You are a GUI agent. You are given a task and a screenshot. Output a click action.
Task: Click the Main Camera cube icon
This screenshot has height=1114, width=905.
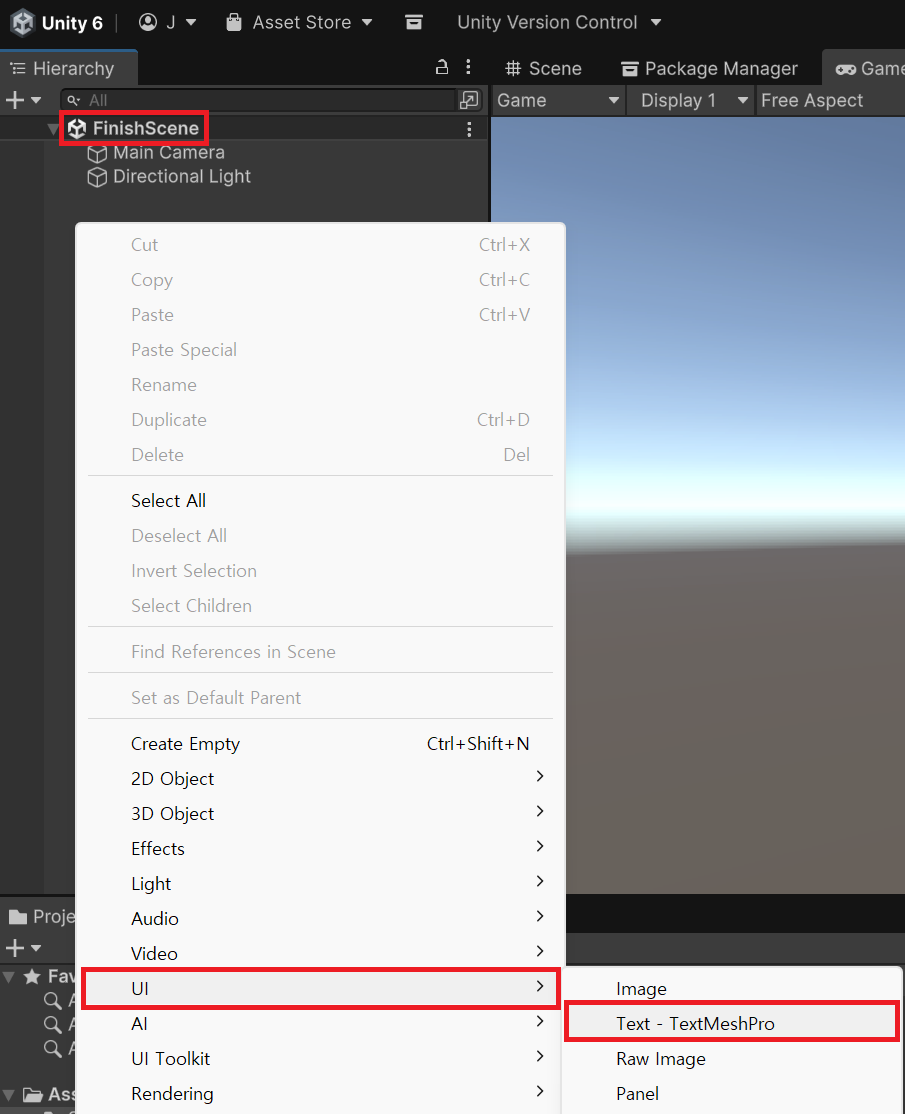97,153
